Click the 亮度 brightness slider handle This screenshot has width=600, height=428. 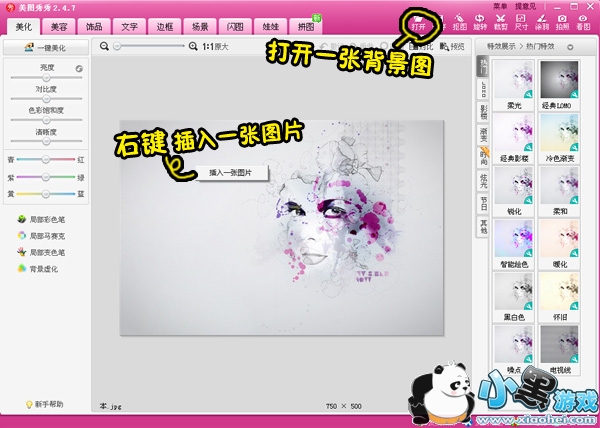coord(46,77)
